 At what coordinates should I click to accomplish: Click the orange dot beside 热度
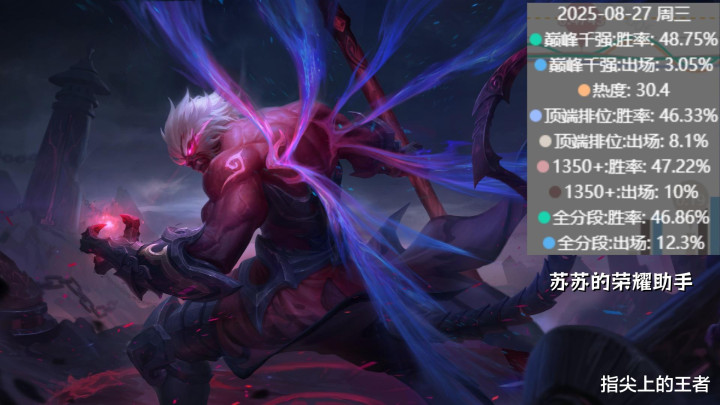coord(584,90)
